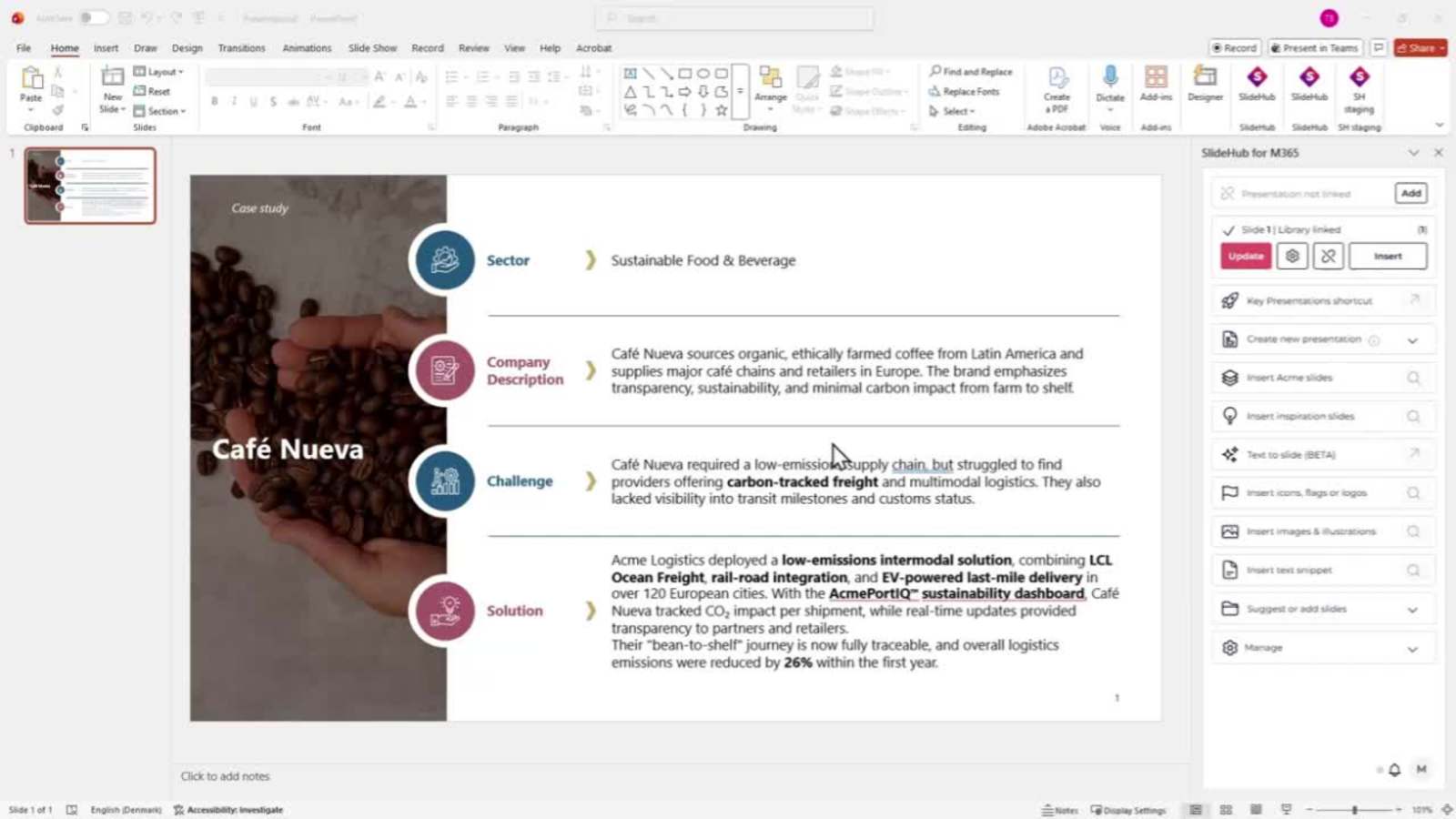Toggle Italic formatting
This screenshot has height=819, width=1456.
pos(234,102)
